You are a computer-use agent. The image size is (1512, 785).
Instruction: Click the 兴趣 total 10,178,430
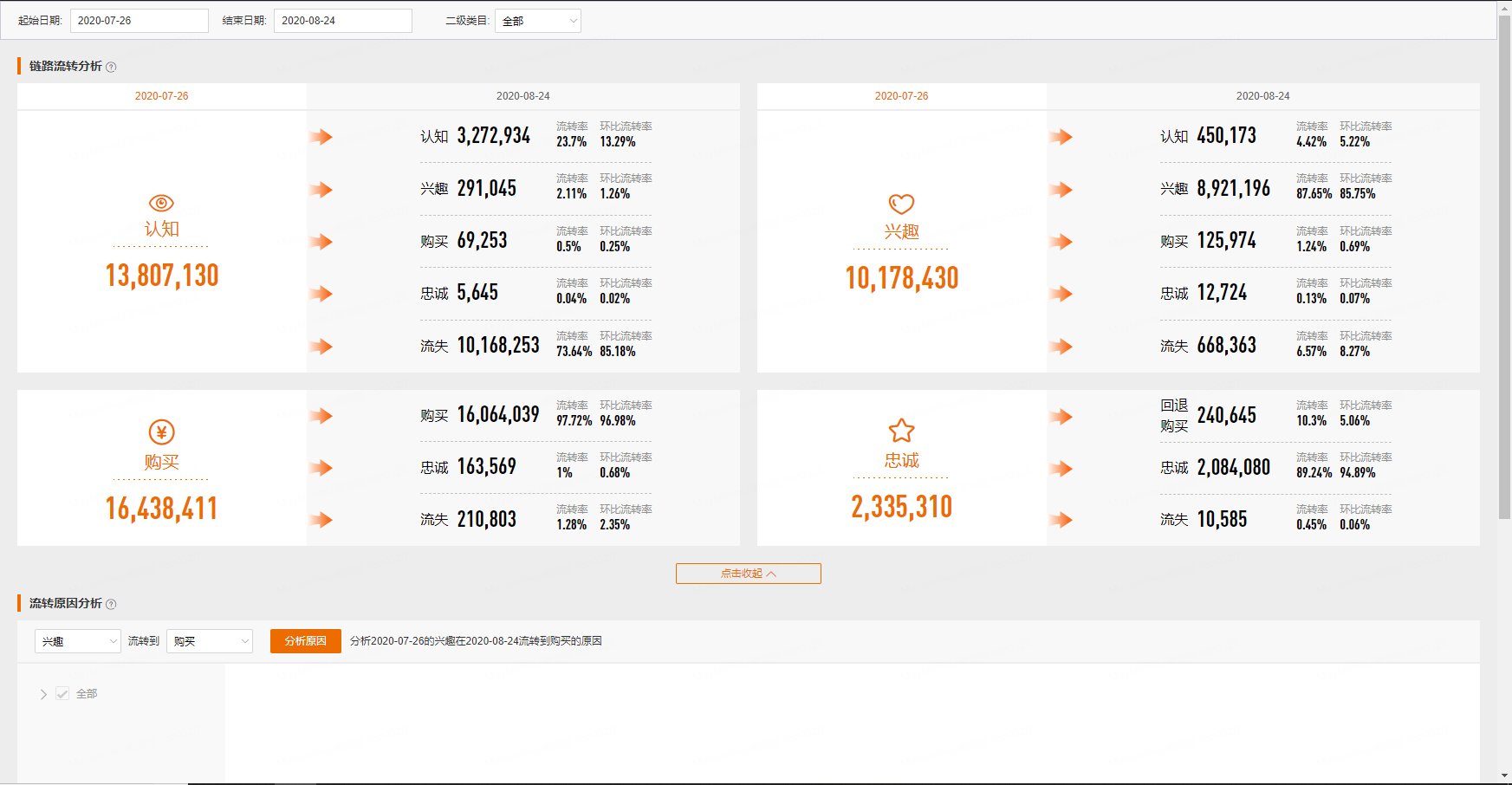click(901, 278)
